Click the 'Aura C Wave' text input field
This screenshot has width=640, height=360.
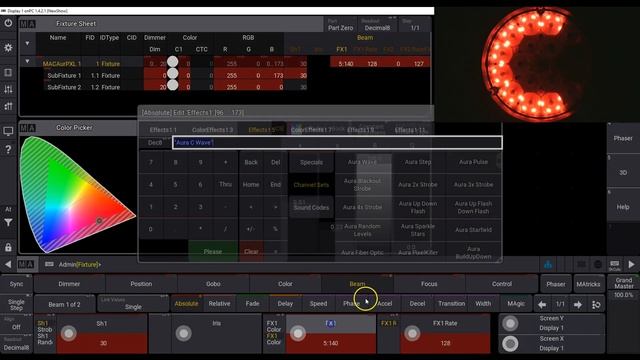coord(337,142)
